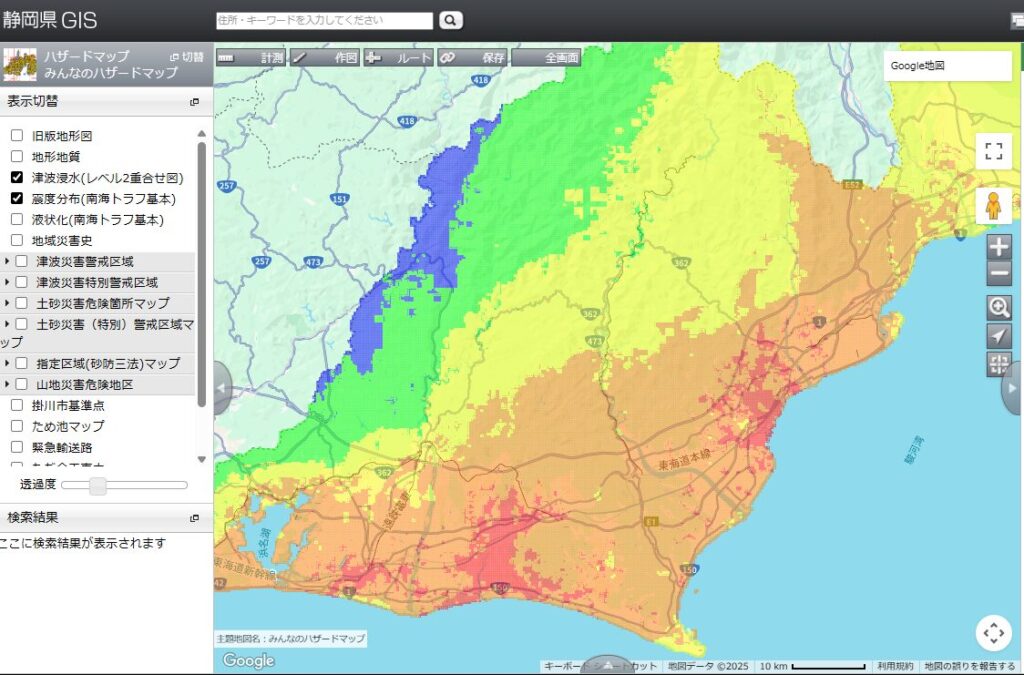Check the 山地災害危険地区 checkbox

pyautogui.click(x=22, y=384)
